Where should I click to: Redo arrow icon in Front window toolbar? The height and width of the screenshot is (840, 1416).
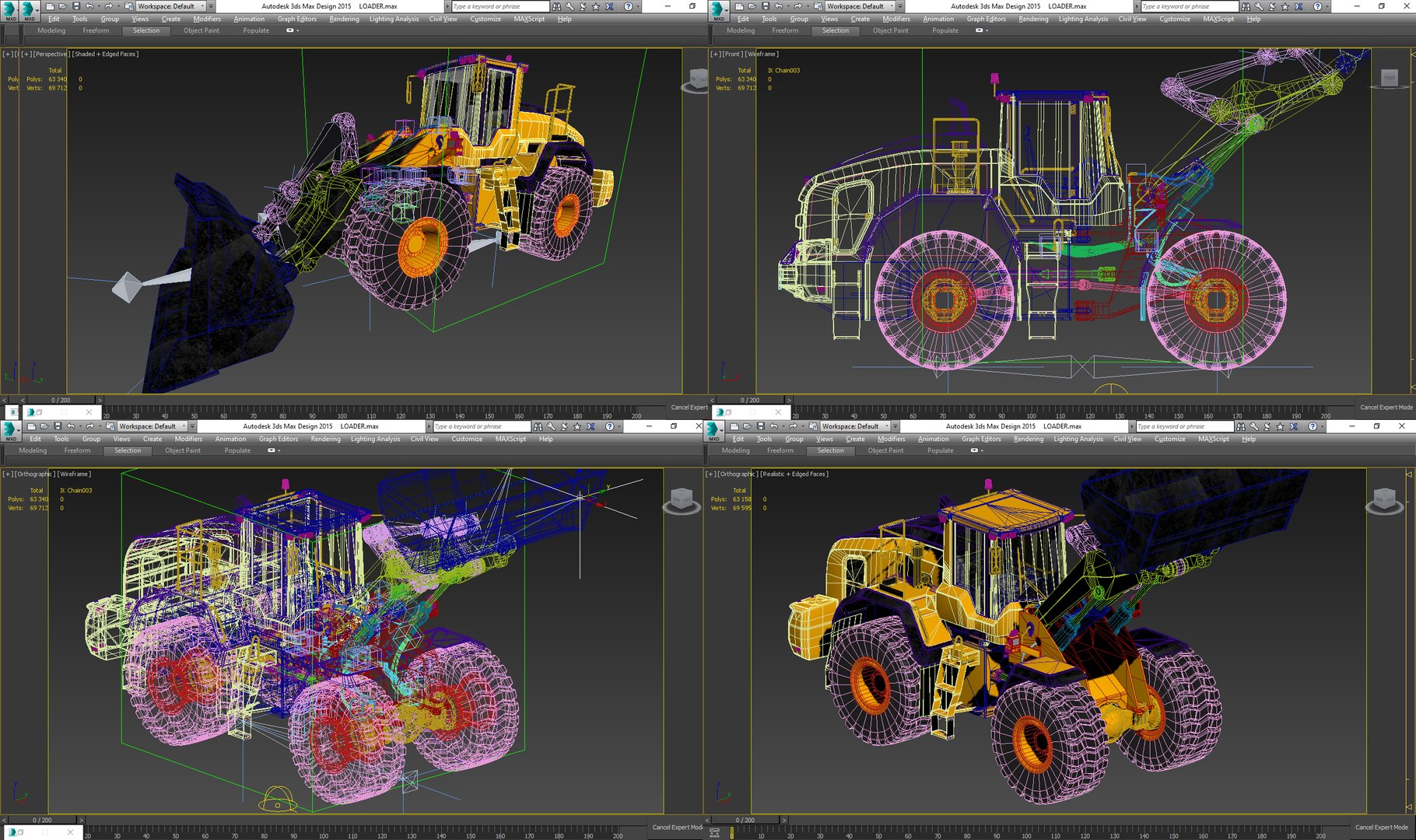[x=797, y=6]
